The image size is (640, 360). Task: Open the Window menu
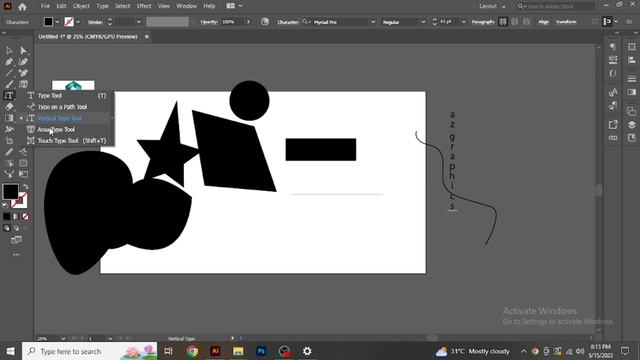[187, 6]
